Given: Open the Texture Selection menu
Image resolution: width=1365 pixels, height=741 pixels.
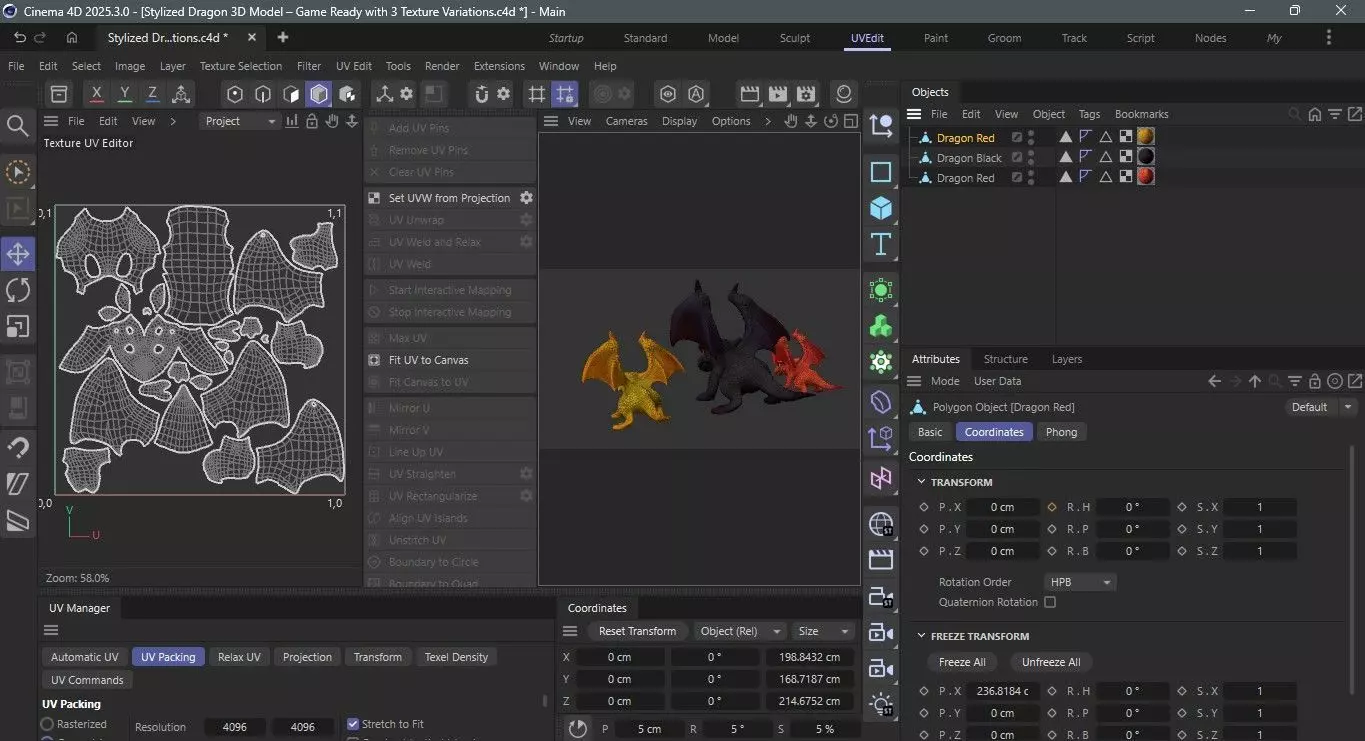Looking at the screenshot, I should coord(241,66).
